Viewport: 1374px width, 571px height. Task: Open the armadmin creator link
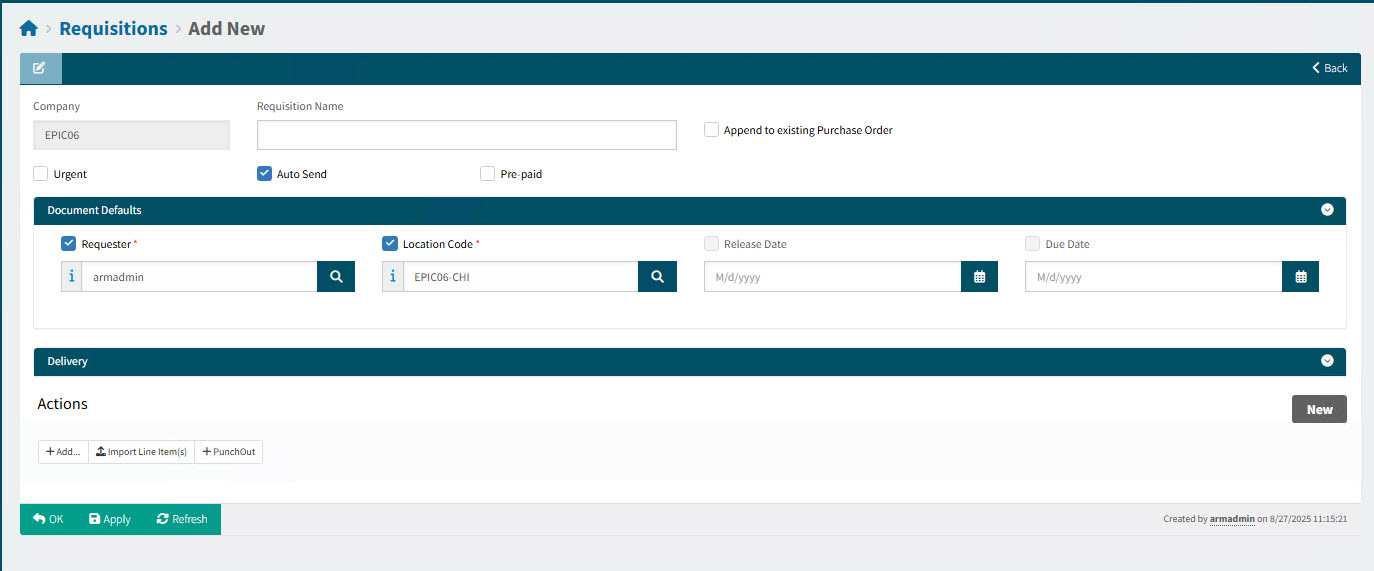tap(1232, 519)
